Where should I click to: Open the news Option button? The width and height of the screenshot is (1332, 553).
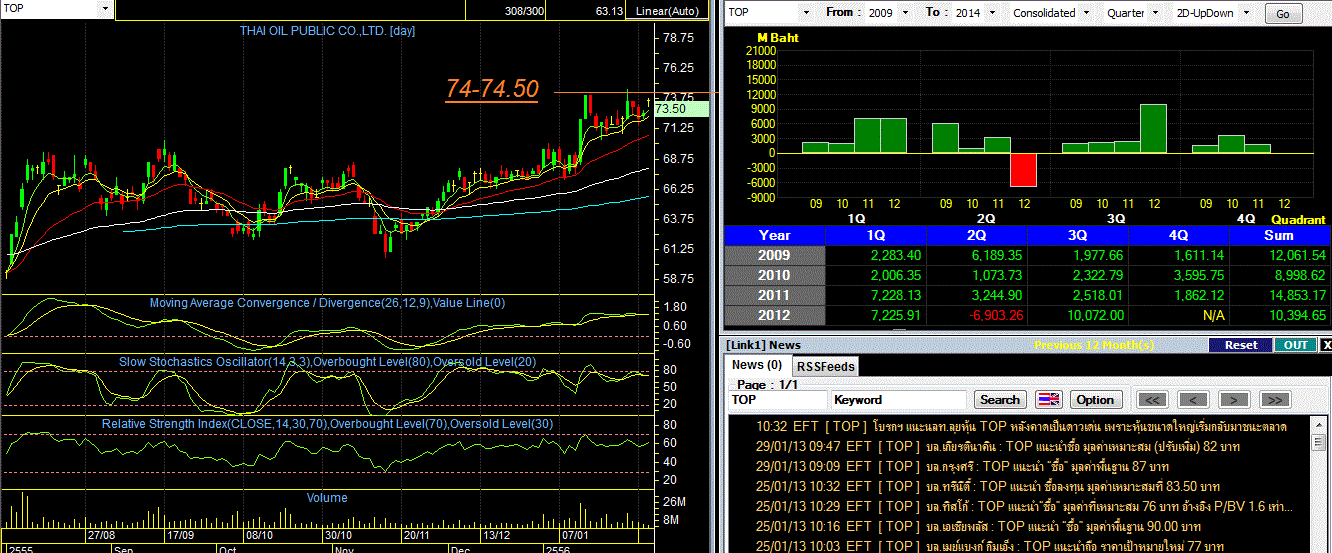[1095, 399]
